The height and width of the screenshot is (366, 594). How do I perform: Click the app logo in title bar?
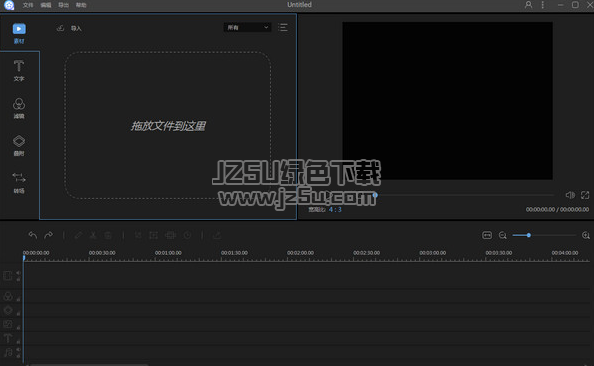9,5
